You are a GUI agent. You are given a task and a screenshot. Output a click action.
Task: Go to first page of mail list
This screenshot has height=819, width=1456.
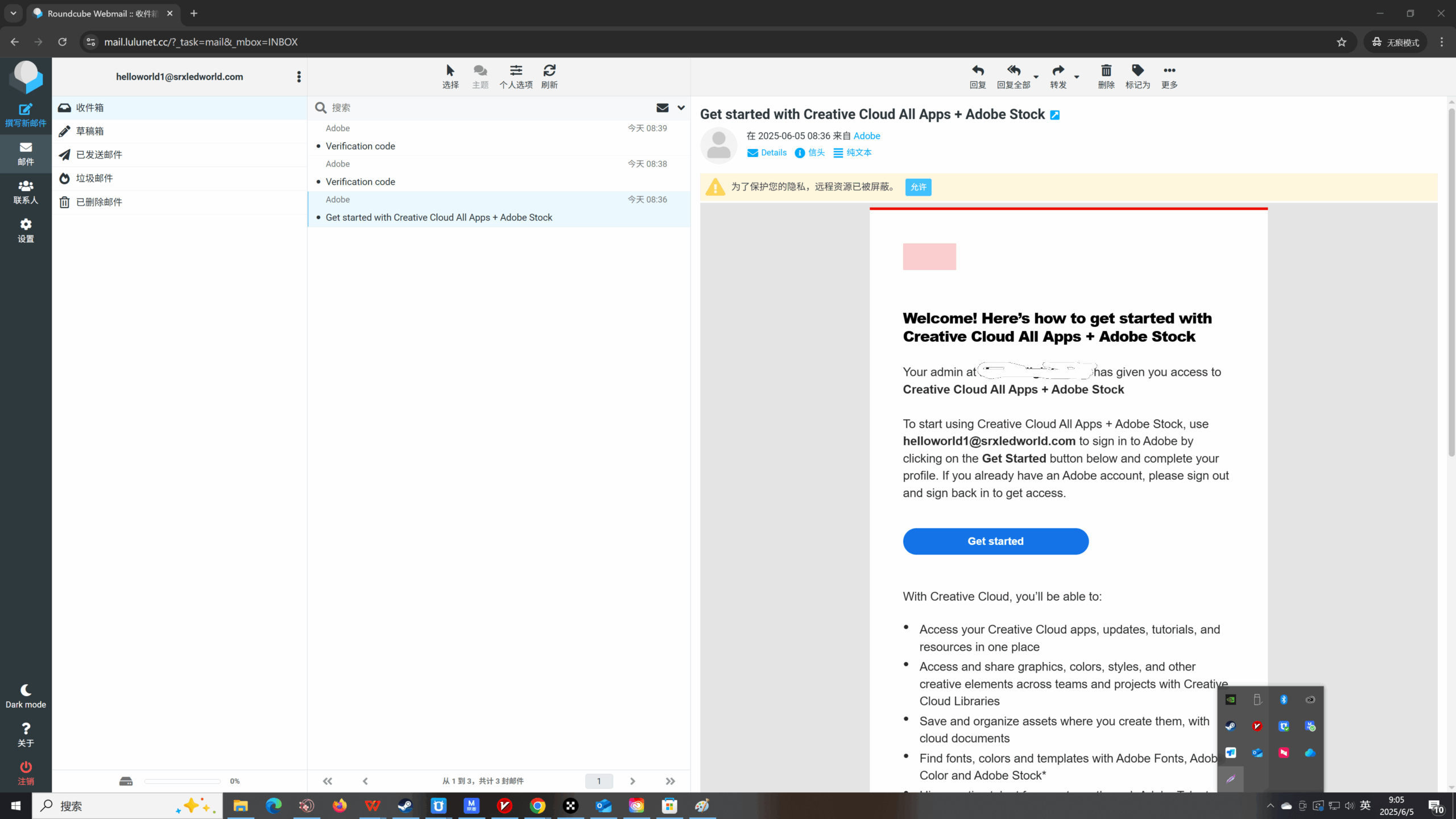(x=328, y=781)
